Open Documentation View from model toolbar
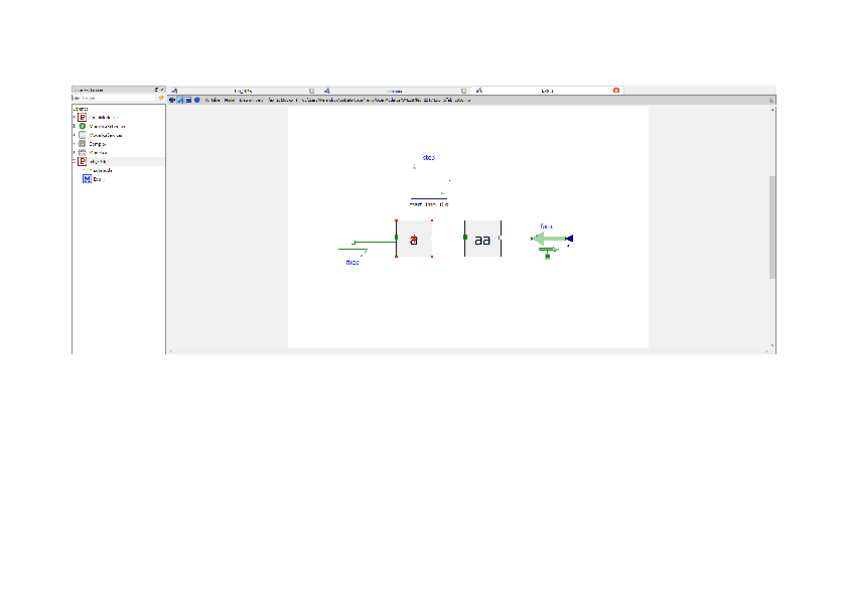This screenshot has height=599, width=848. click(x=197, y=100)
